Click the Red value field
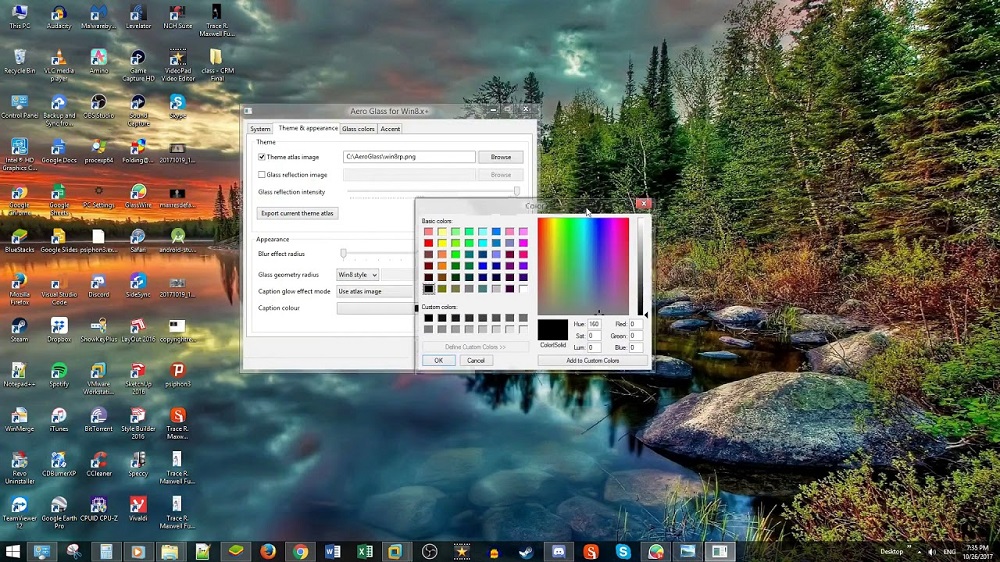Screen dimensions: 1000x562 636,324
